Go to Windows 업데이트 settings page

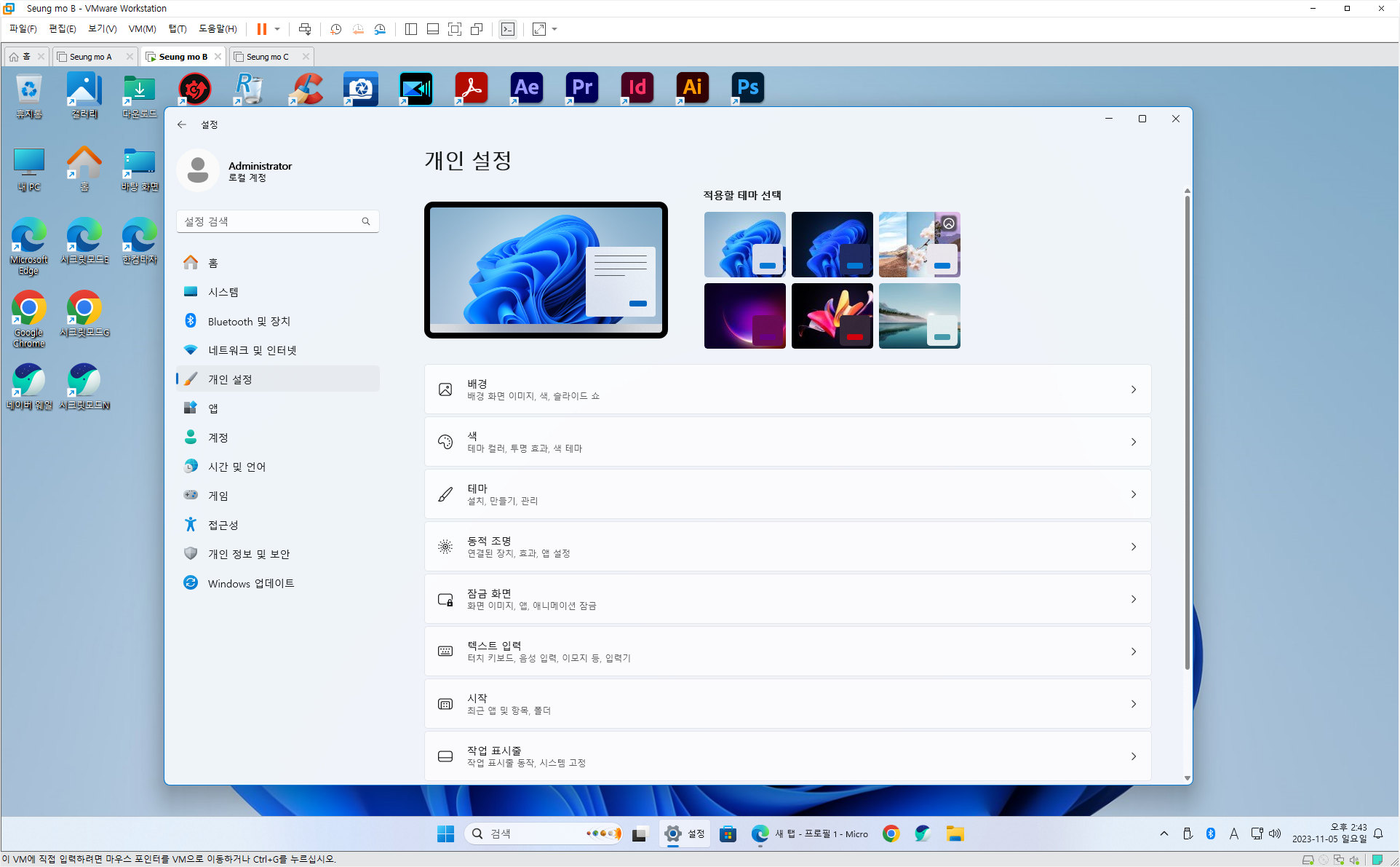tap(250, 583)
